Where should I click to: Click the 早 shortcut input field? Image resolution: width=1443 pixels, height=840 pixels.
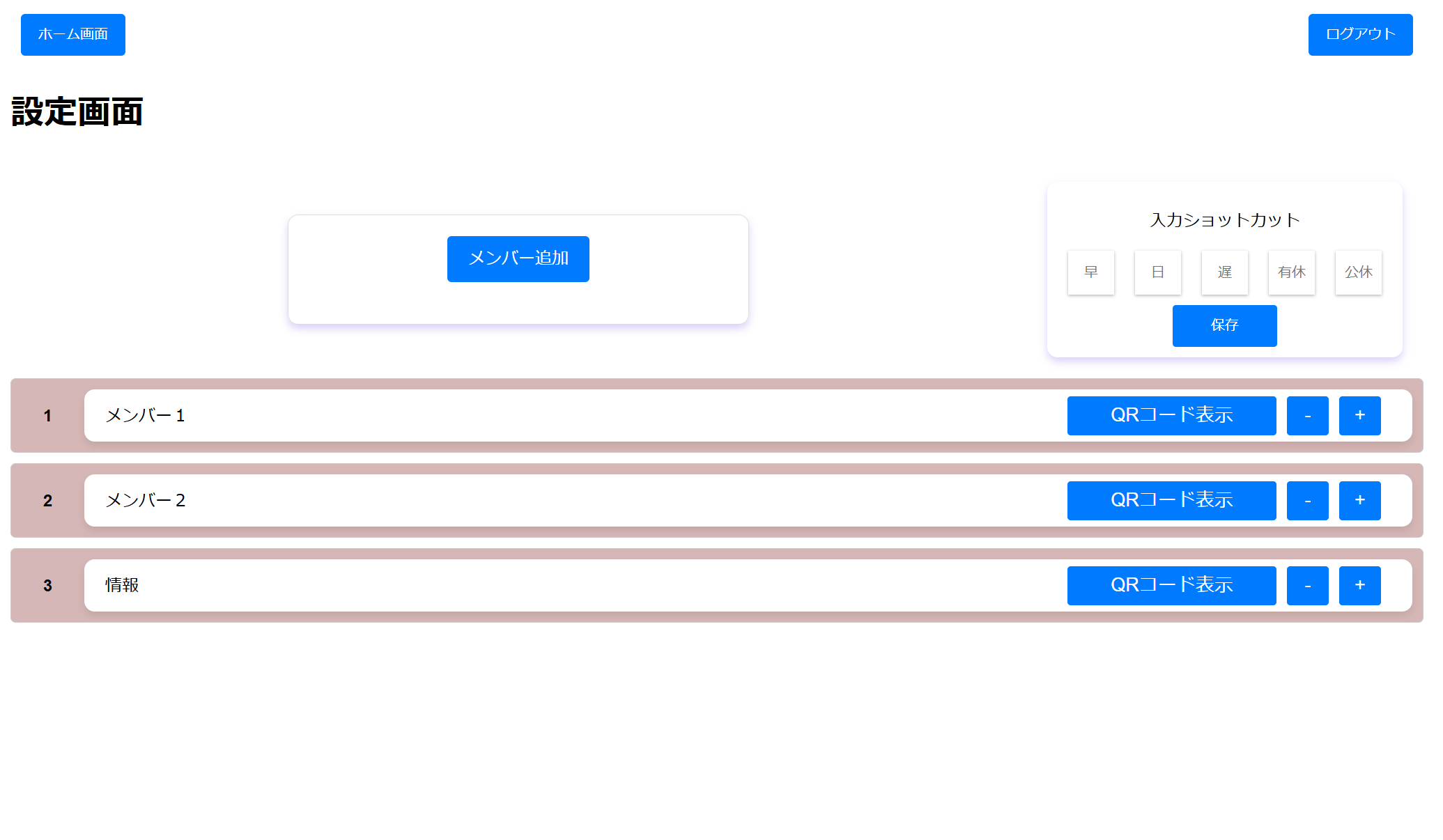(x=1091, y=272)
